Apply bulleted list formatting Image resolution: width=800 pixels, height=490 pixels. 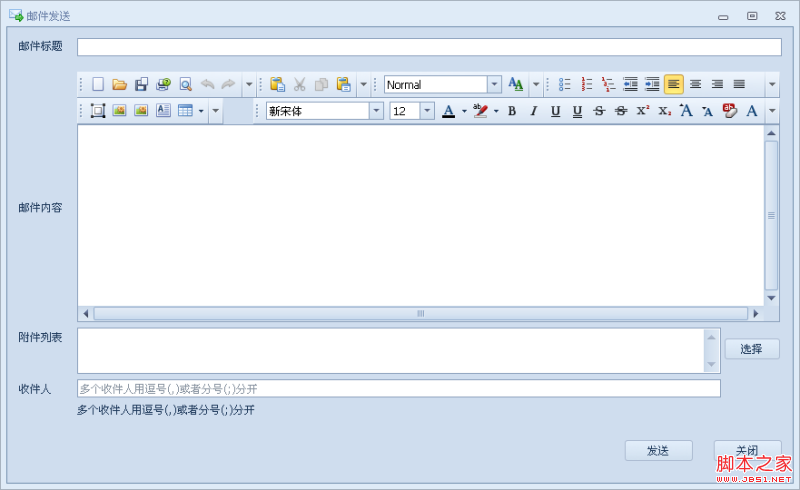(x=565, y=85)
